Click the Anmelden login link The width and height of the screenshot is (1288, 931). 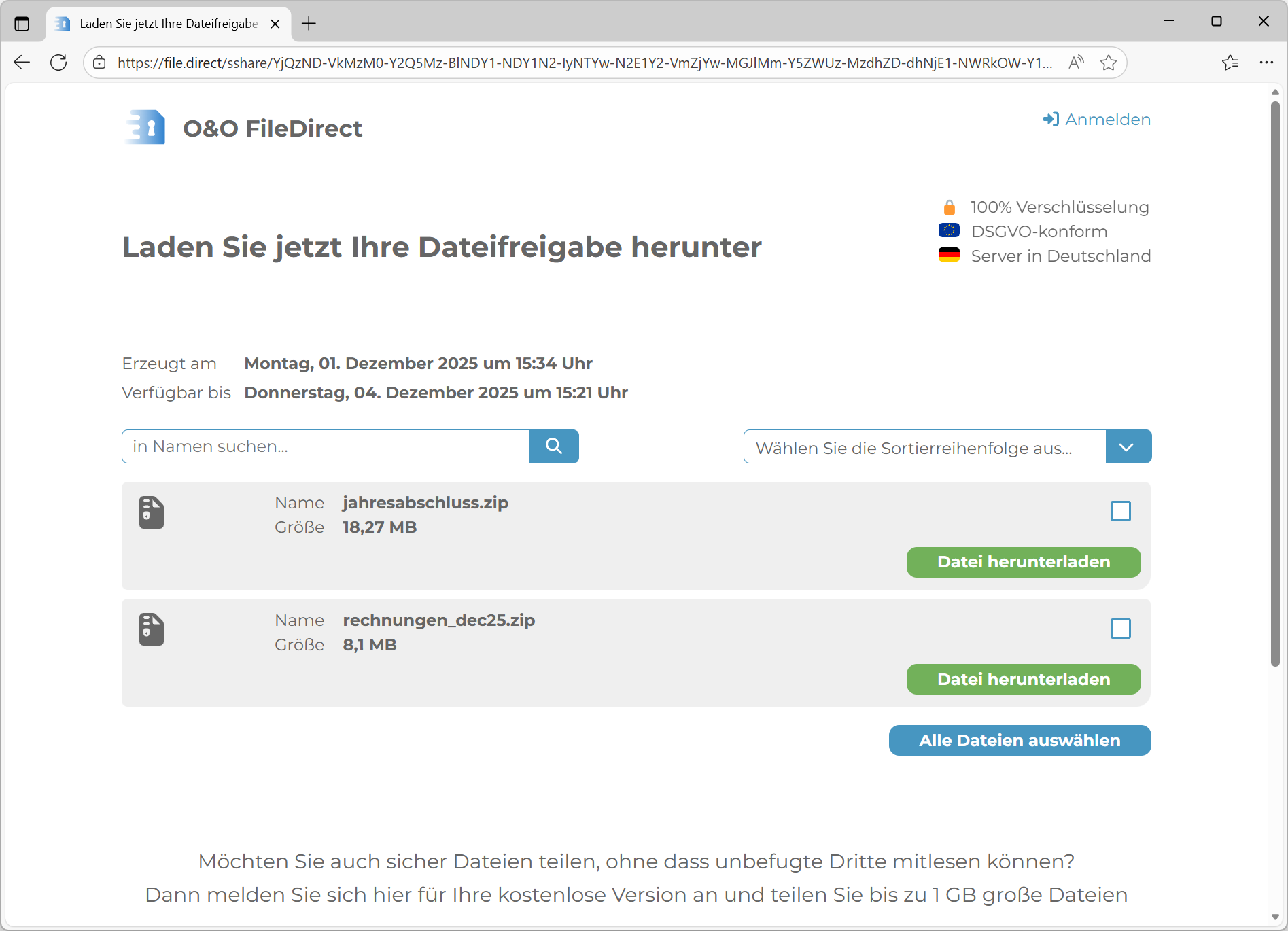click(x=1096, y=120)
